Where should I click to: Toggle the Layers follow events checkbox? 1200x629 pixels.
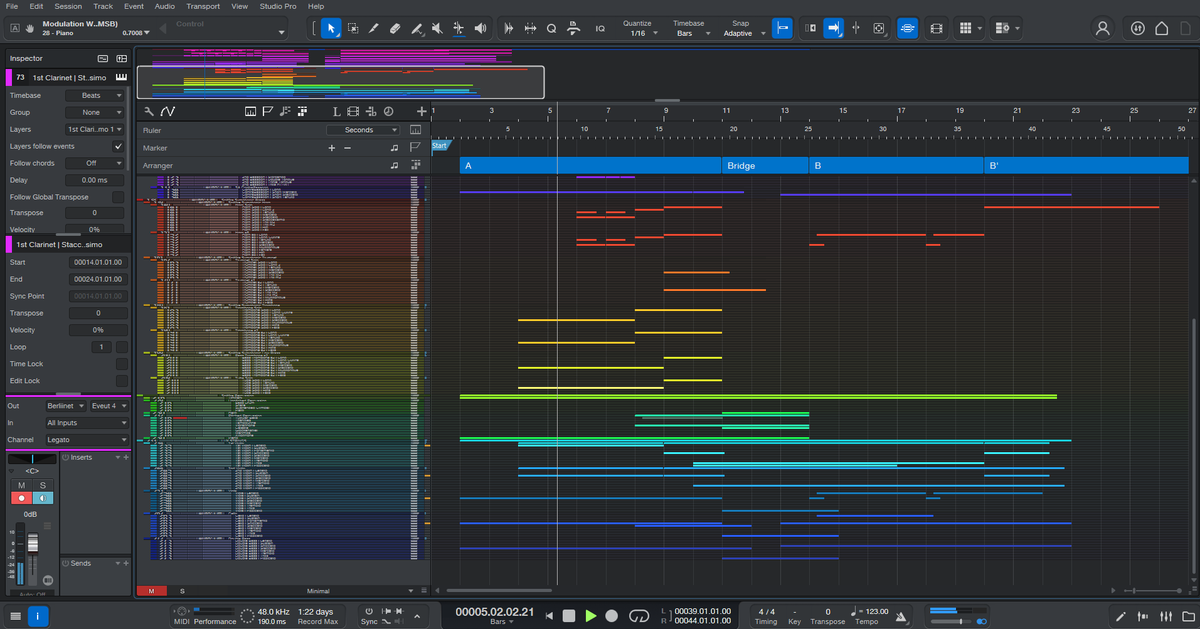tap(118, 146)
